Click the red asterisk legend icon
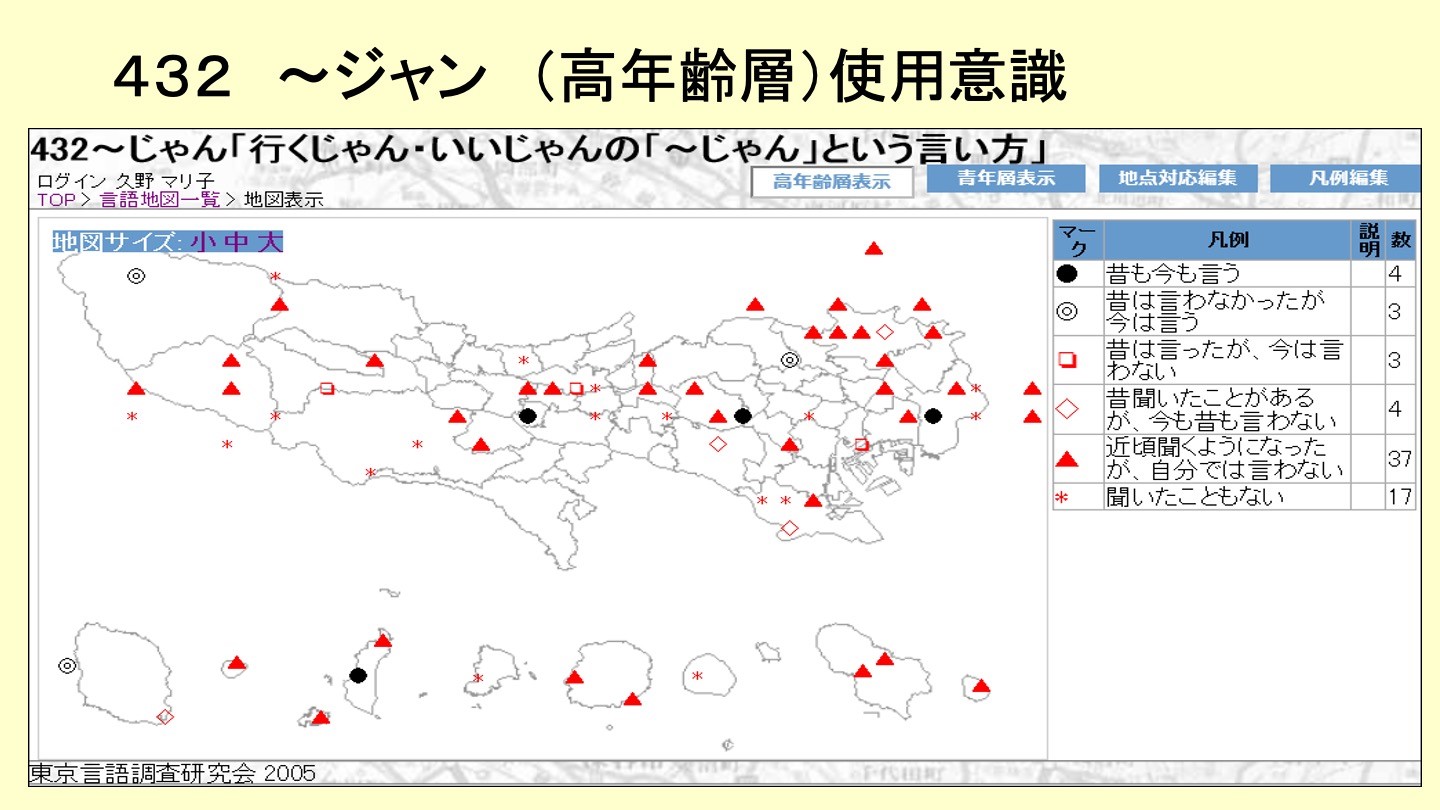The height and width of the screenshot is (810, 1440). (1062, 496)
